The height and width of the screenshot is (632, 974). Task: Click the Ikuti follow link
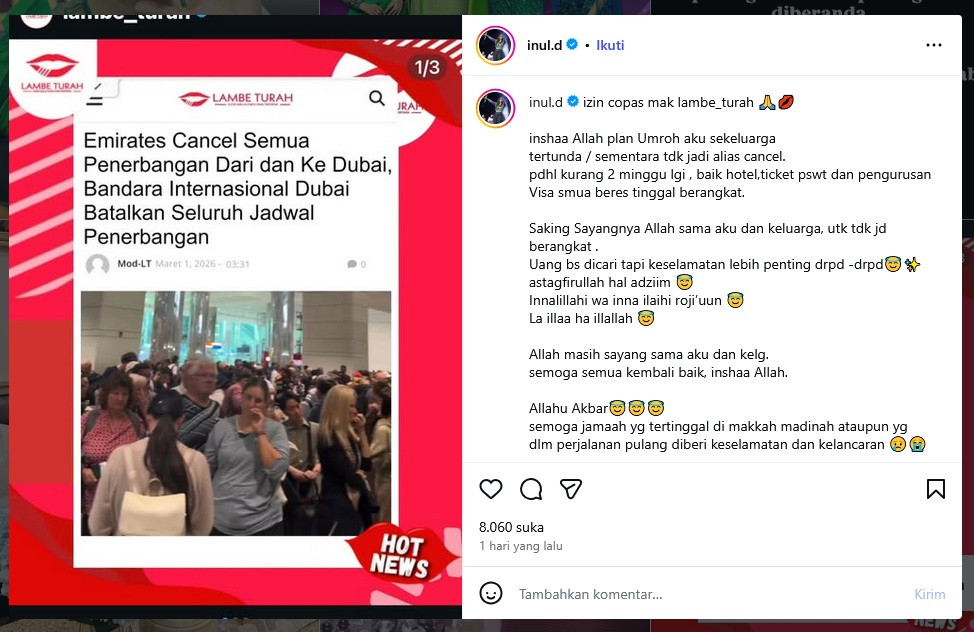click(x=610, y=45)
